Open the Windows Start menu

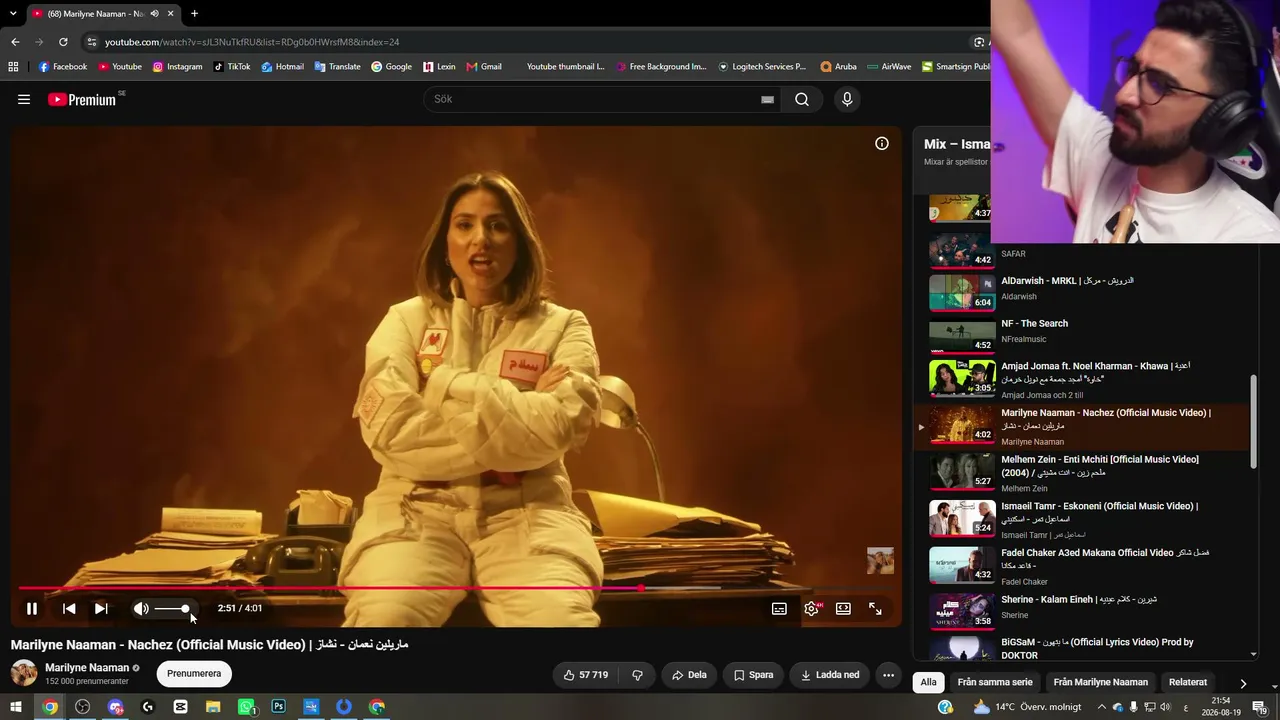point(16,707)
